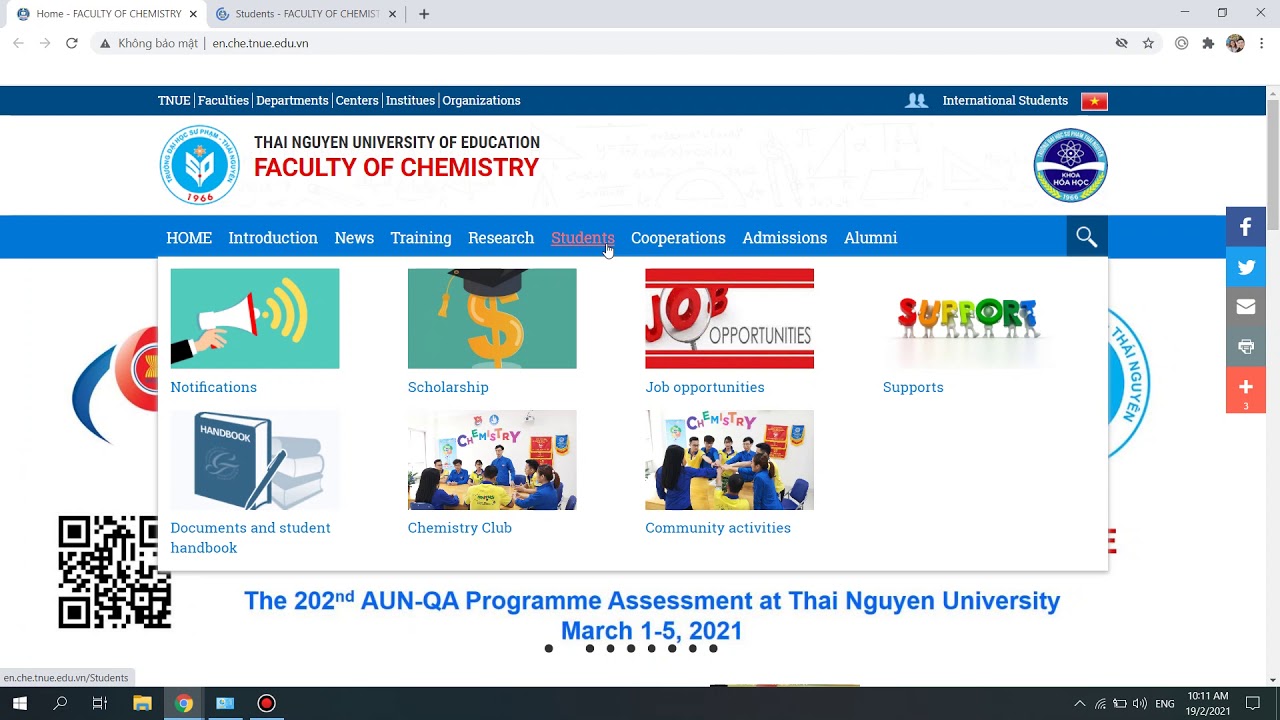Screen dimensions: 1280x720
Task: Click the Scholarship dollar thumbnail
Action: pyautogui.click(x=492, y=318)
